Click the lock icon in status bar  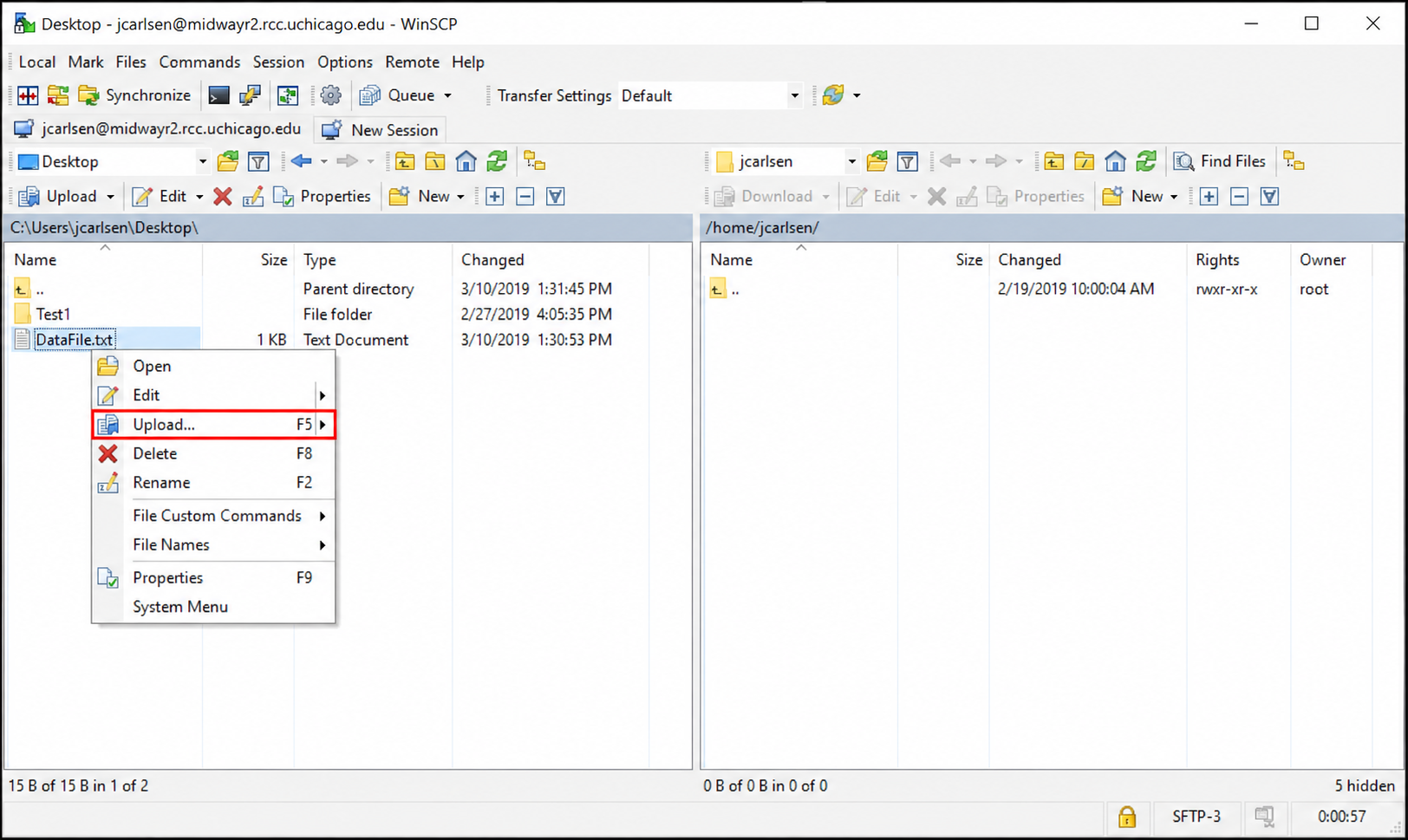click(1126, 817)
